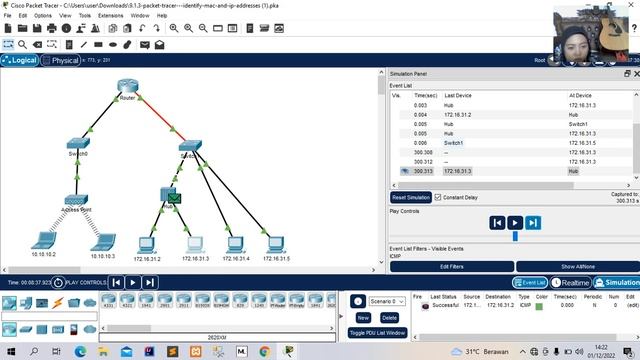The width and height of the screenshot is (640, 360).
Task: Click the simulation speed slider handle
Action: [x=515, y=236]
